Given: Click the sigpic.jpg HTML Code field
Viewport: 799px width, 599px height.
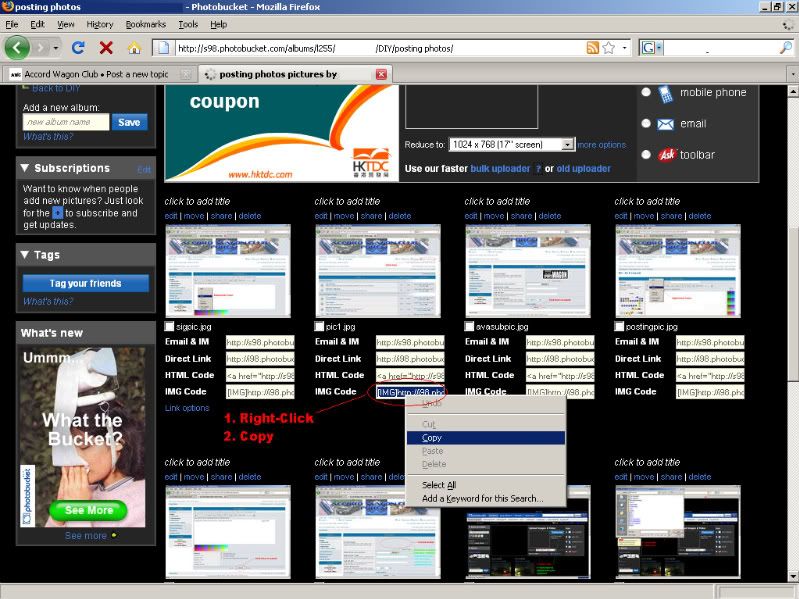Looking at the screenshot, I should (x=260, y=375).
